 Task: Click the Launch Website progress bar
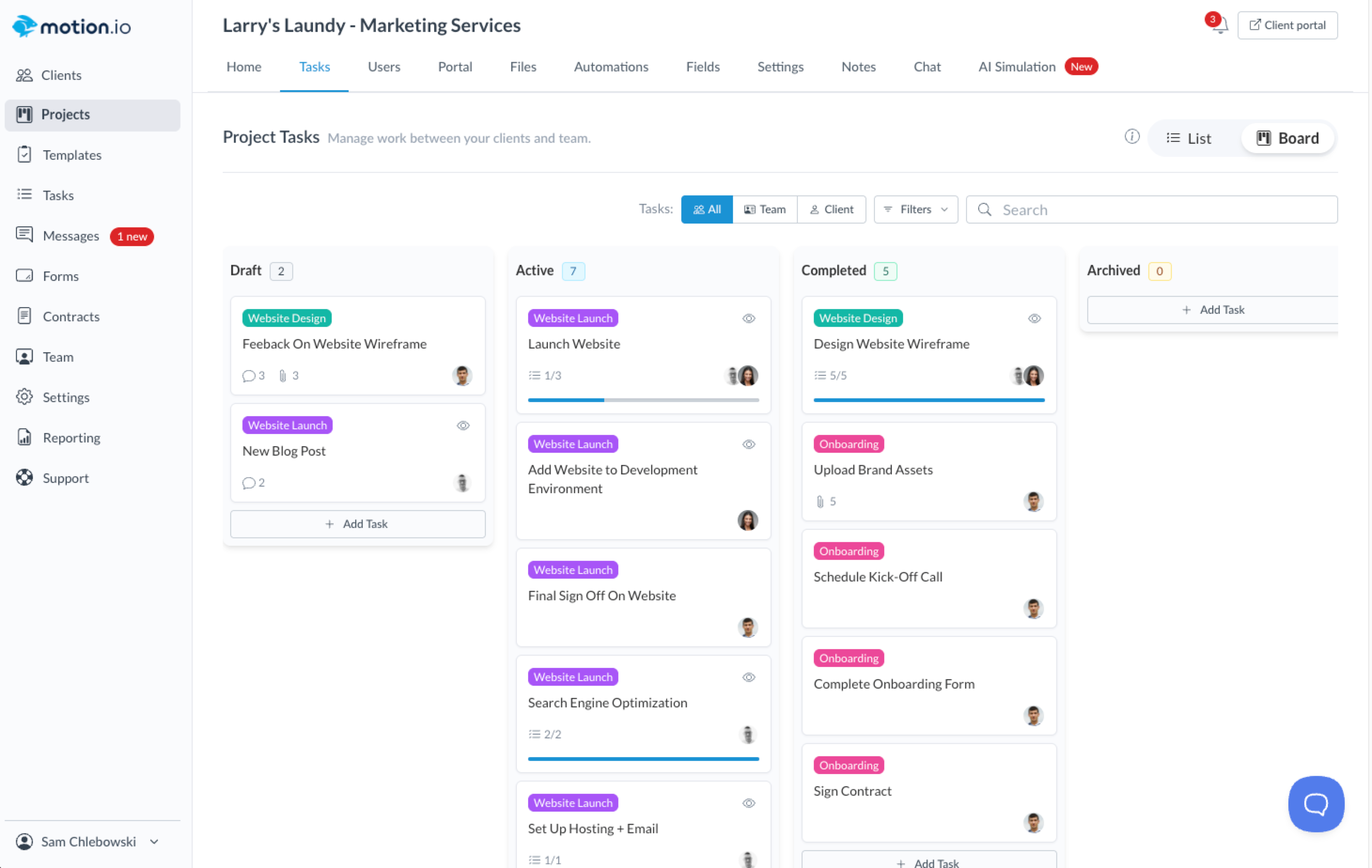pyautogui.click(x=643, y=400)
